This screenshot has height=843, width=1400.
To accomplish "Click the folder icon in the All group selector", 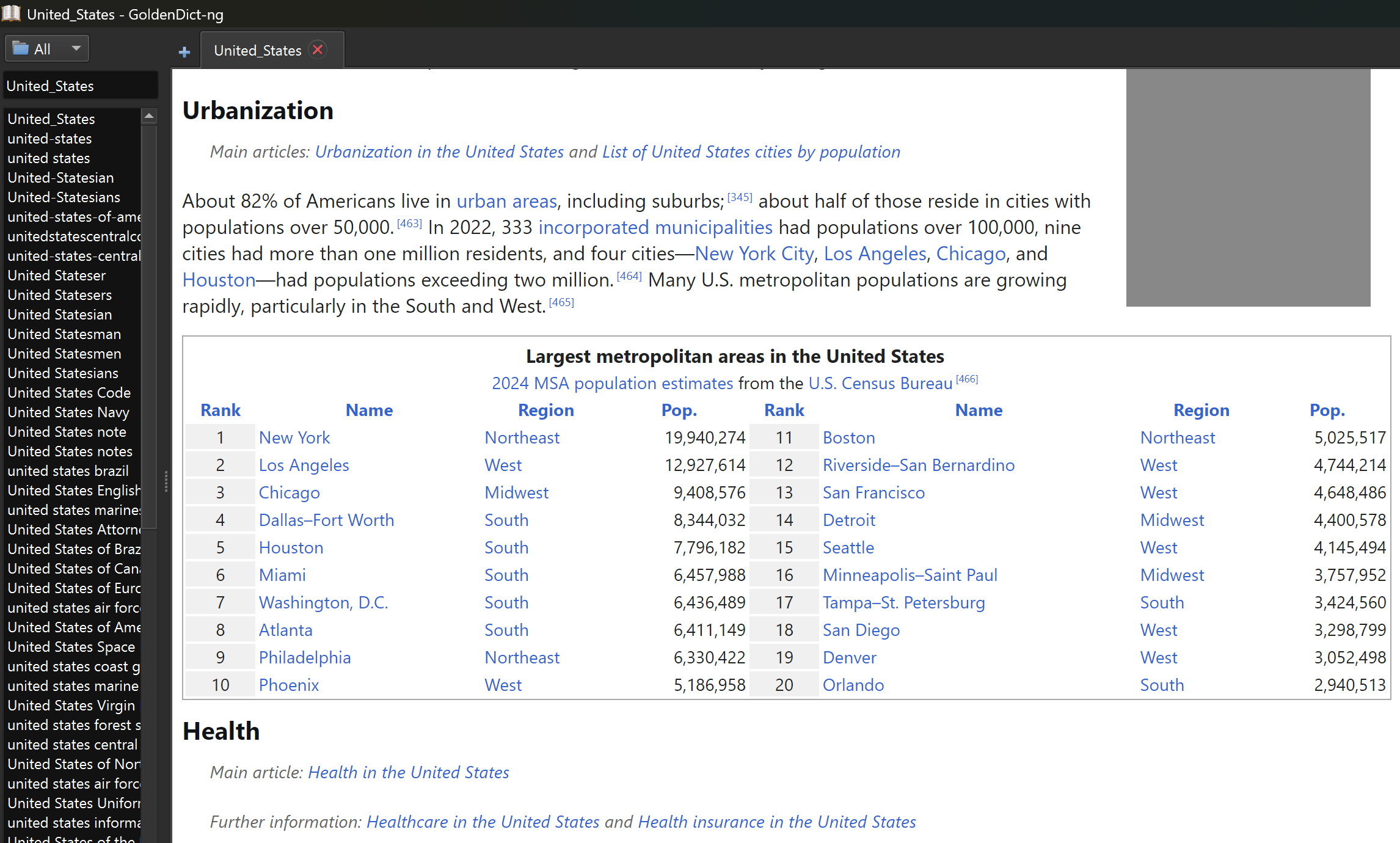I will 21,48.
